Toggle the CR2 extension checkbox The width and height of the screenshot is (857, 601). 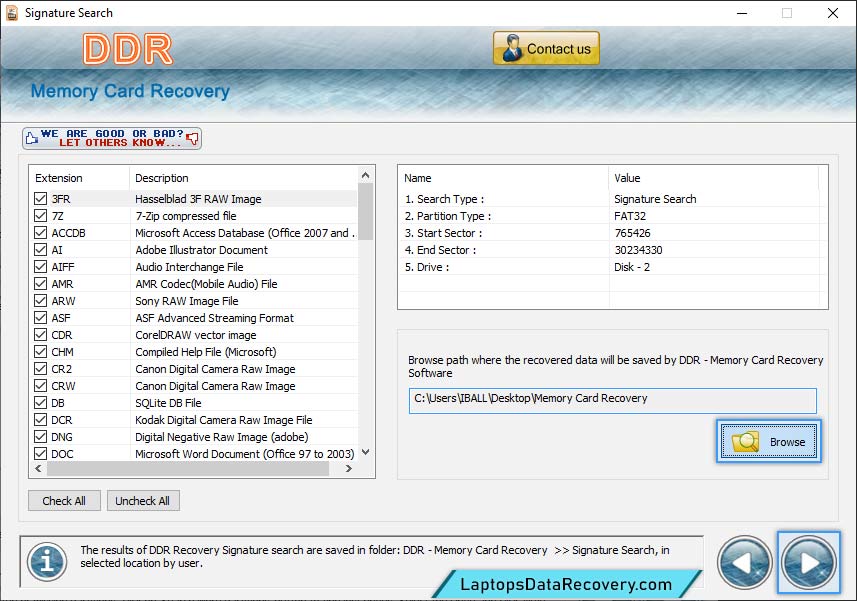pyautogui.click(x=40, y=368)
